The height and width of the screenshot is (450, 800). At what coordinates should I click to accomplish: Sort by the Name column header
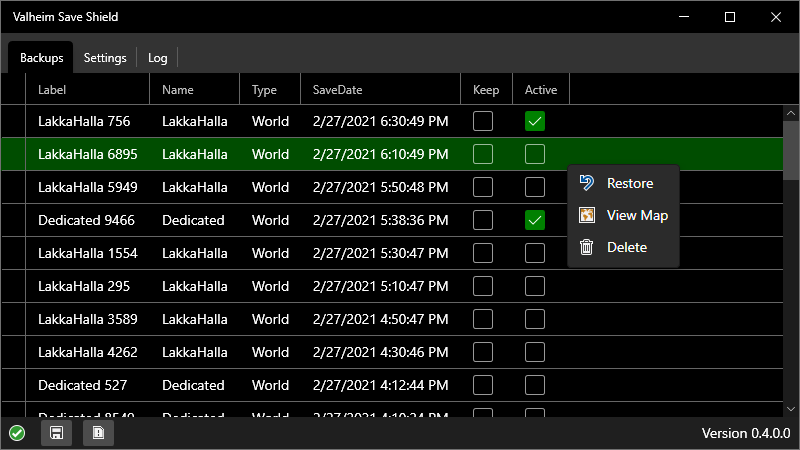[x=194, y=90]
